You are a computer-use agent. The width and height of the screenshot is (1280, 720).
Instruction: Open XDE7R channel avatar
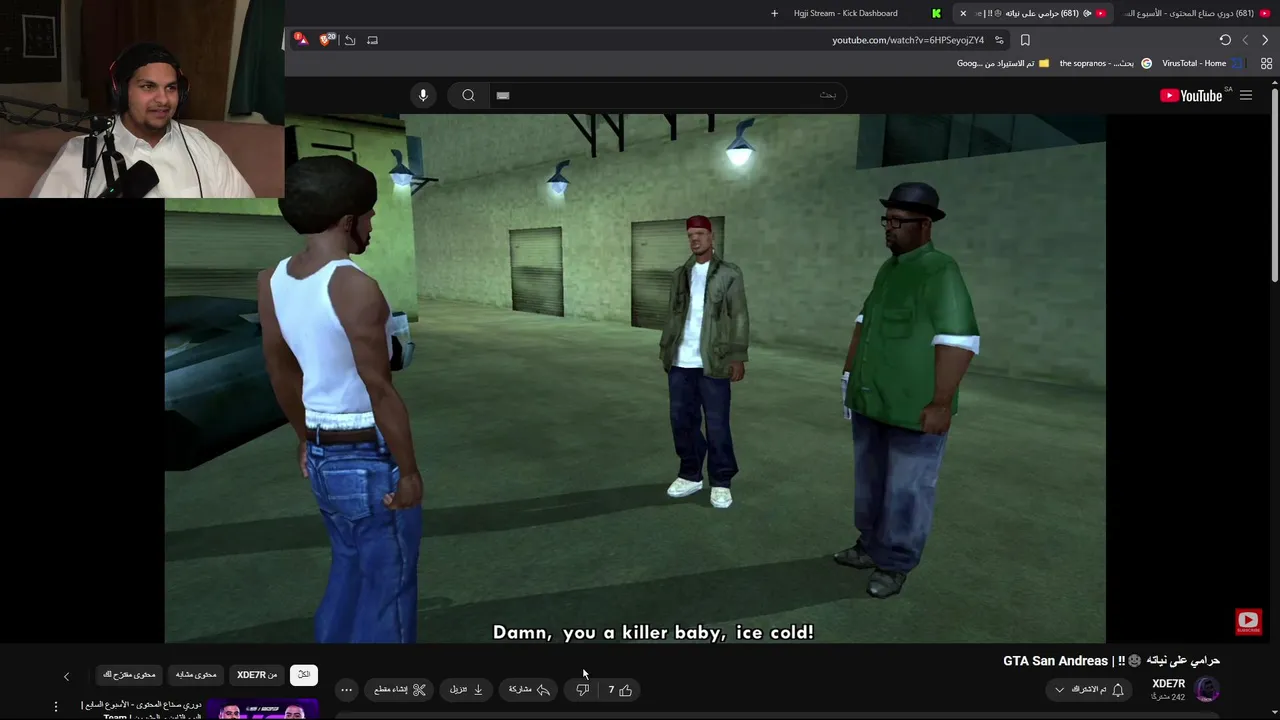(x=1207, y=690)
